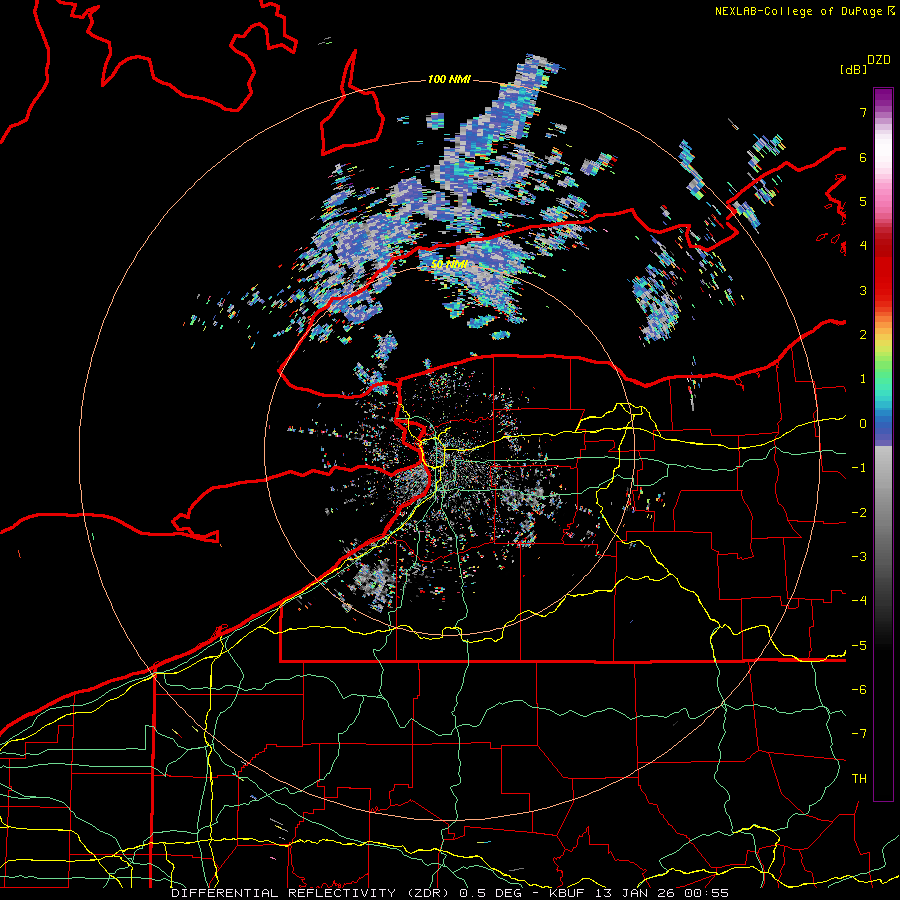
Task: Click the positive 1 value on color scale
Action: pos(863,379)
